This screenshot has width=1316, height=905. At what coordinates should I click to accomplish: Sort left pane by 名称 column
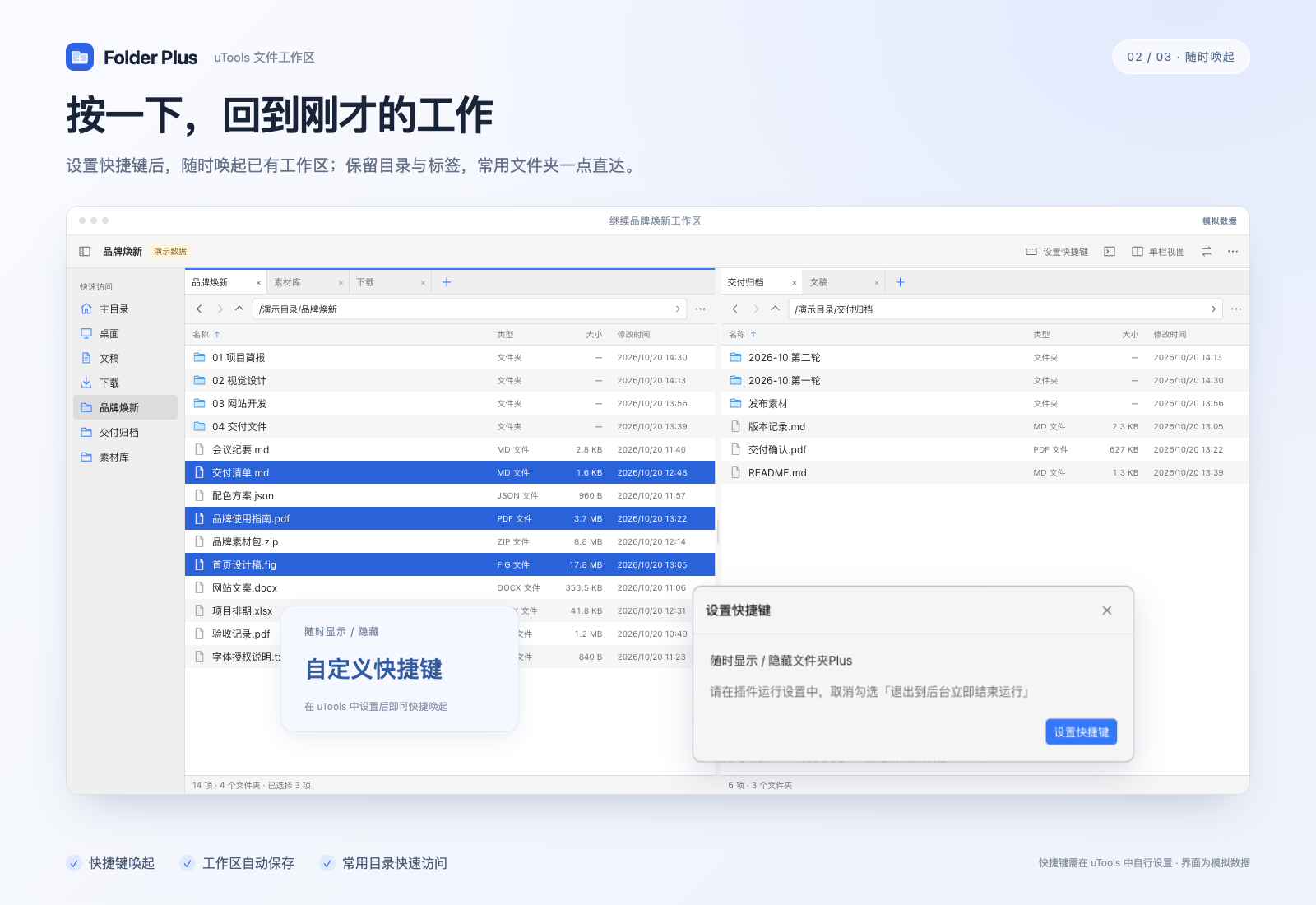[x=206, y=335]
